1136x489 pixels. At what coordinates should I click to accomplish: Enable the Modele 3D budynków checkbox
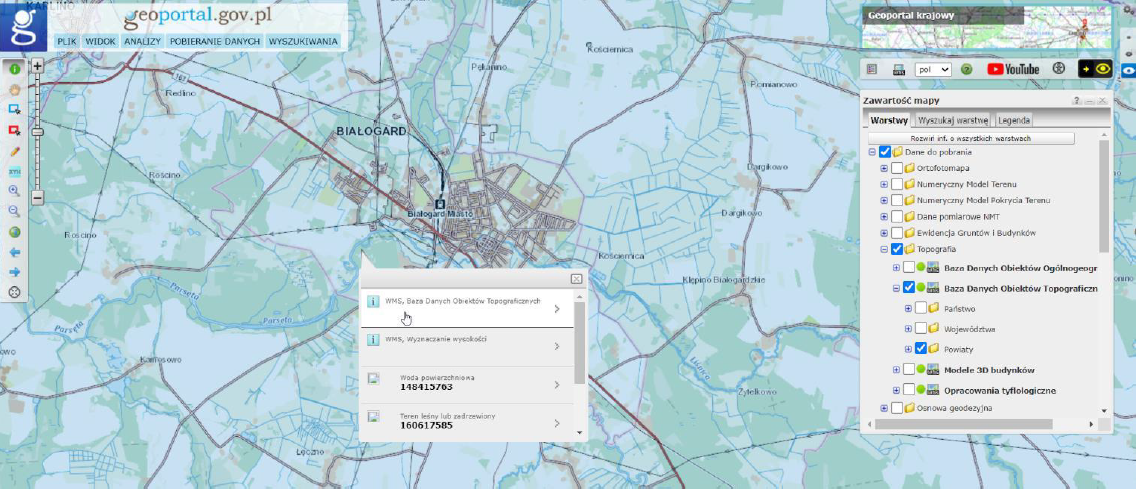909,370
